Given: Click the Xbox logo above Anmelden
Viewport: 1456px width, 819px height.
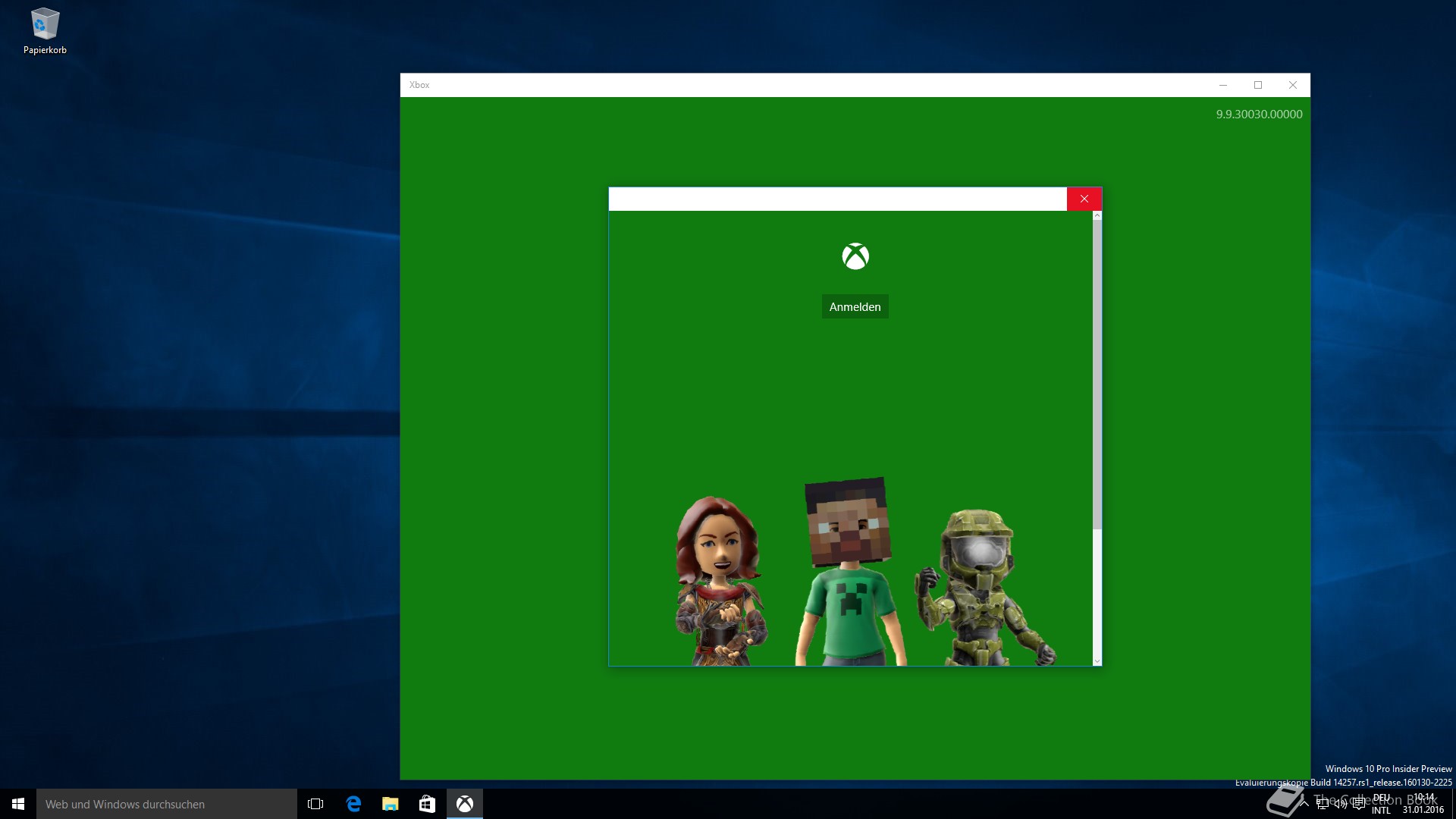Looking at the screenshot, I should click(x=855, y=256).
